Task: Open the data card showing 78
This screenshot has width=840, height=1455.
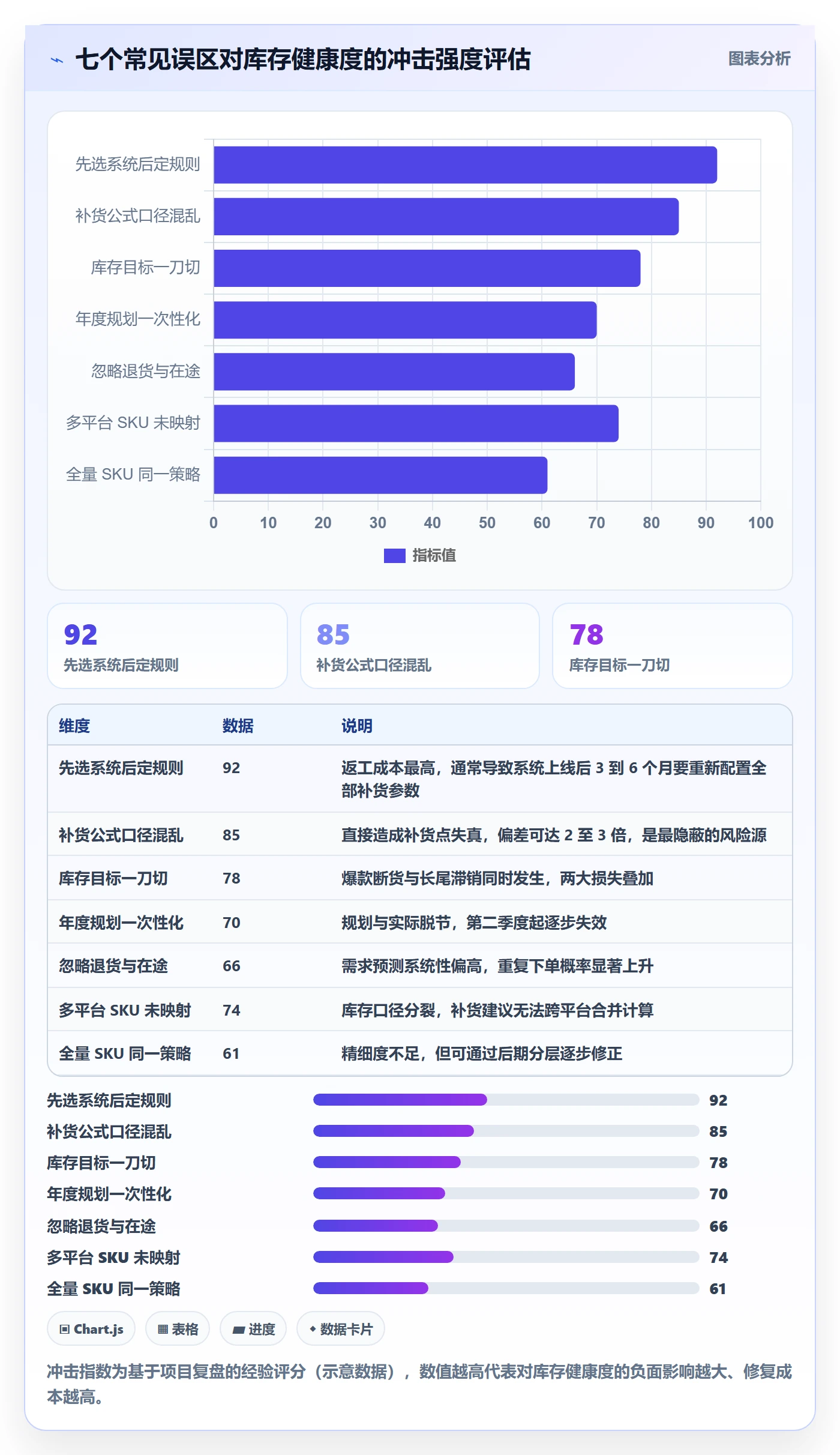Action: coord(672,646)
